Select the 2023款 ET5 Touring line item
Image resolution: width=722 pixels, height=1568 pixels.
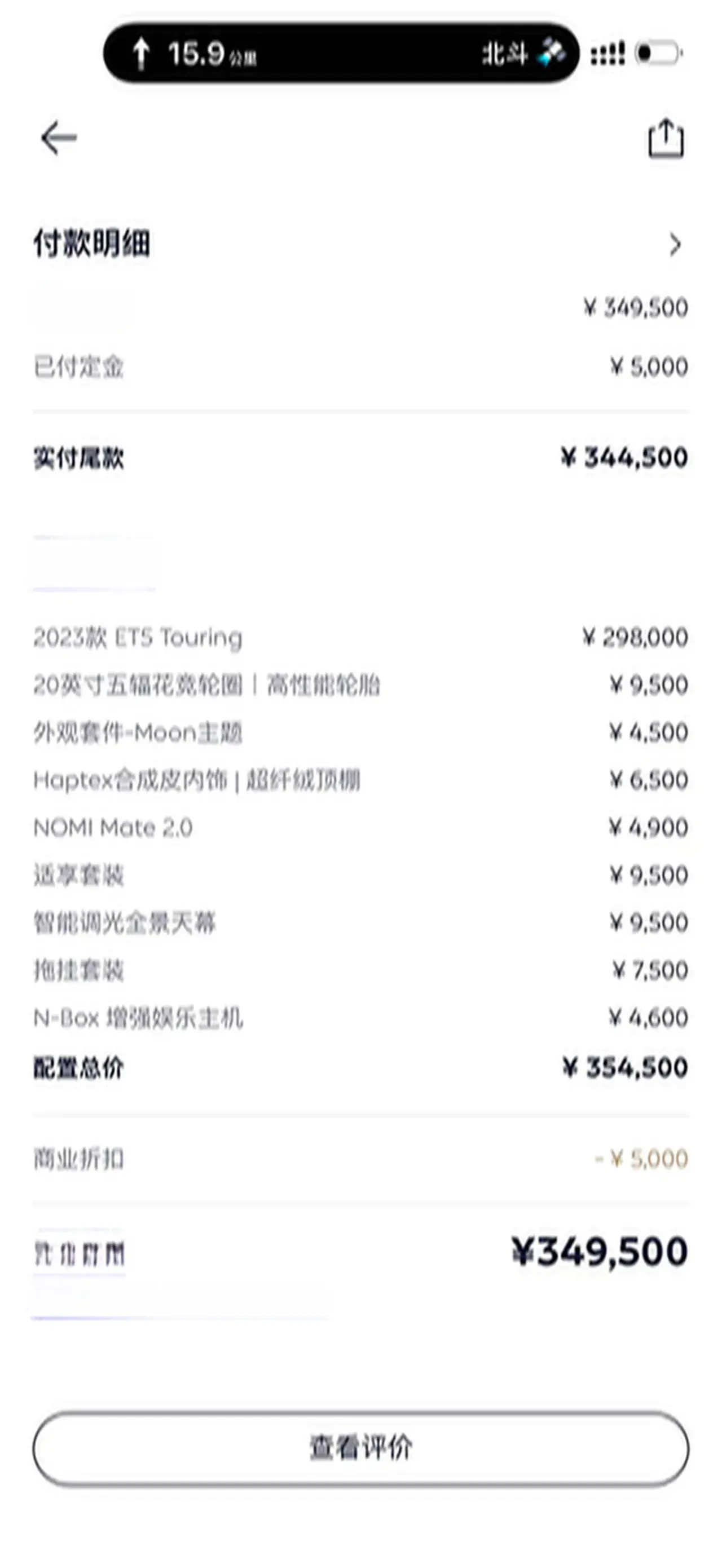pos(138,638)
